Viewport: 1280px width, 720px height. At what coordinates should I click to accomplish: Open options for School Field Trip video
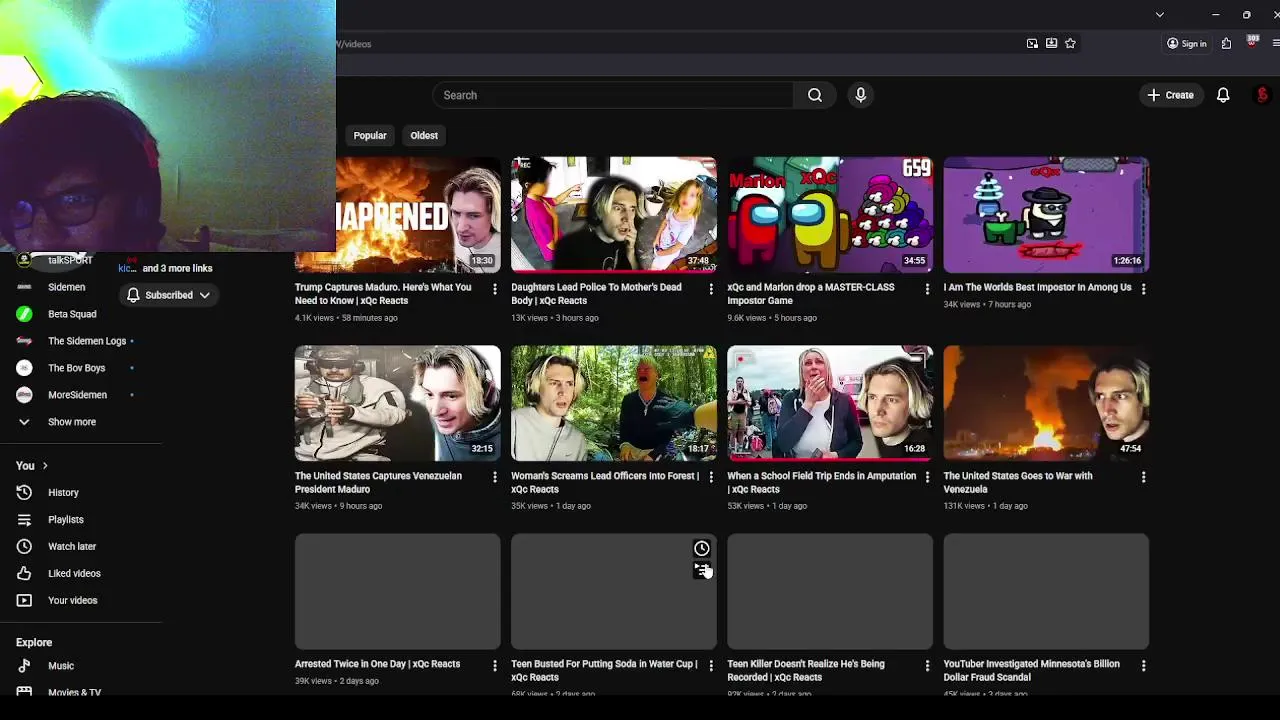point(927,478)
